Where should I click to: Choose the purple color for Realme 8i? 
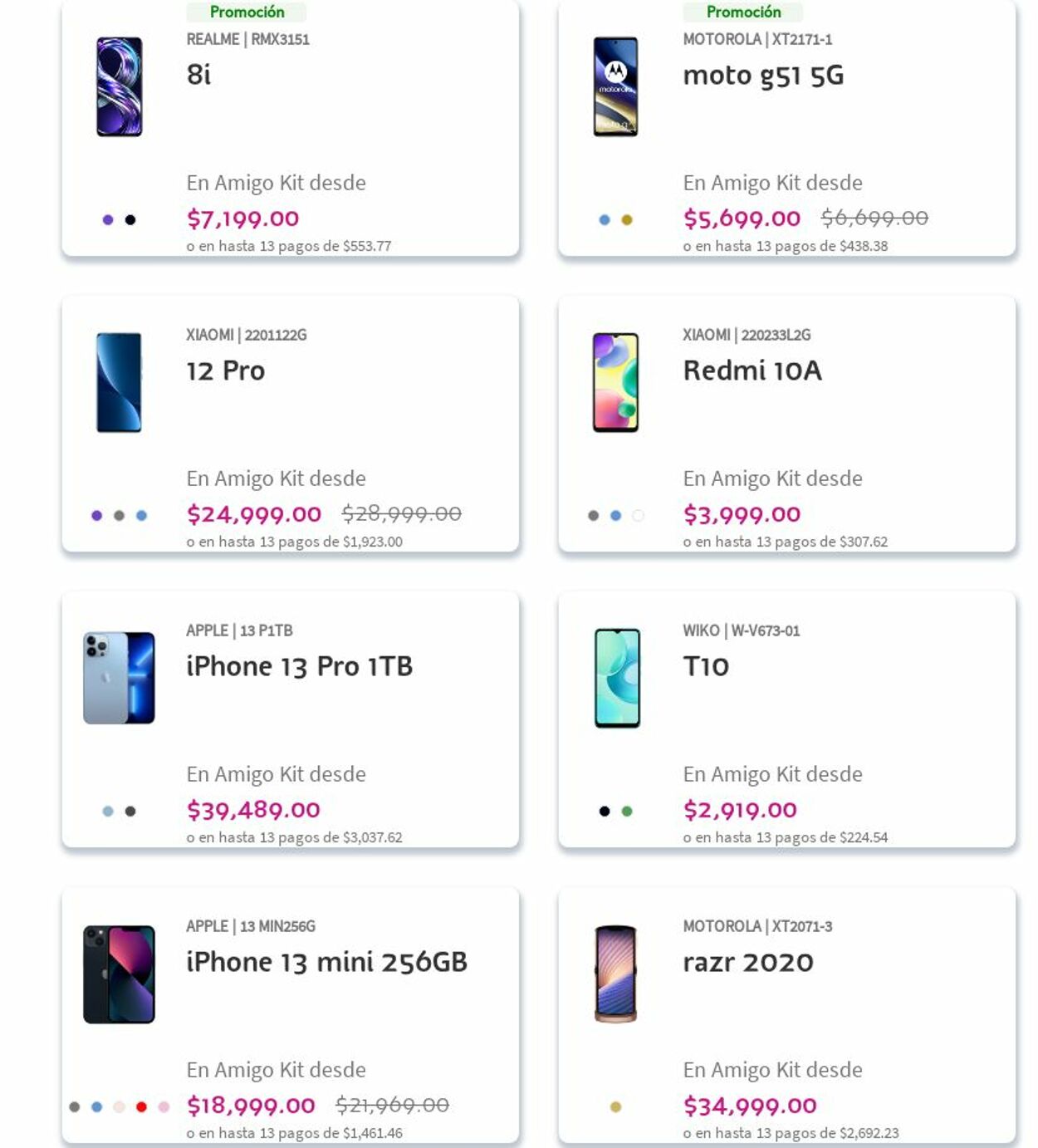[x=108, y=220]
